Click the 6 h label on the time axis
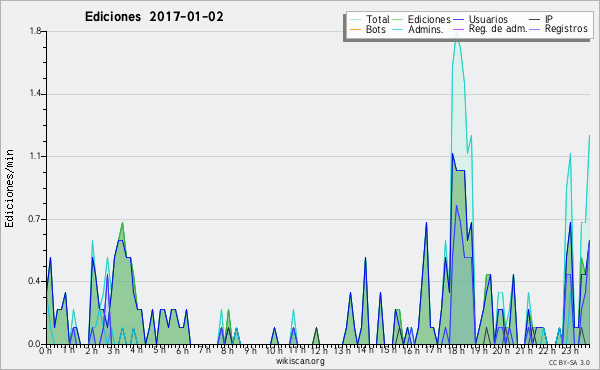Image resolution: width=600 pixels, height=370 pixels. tap(182, 350)
